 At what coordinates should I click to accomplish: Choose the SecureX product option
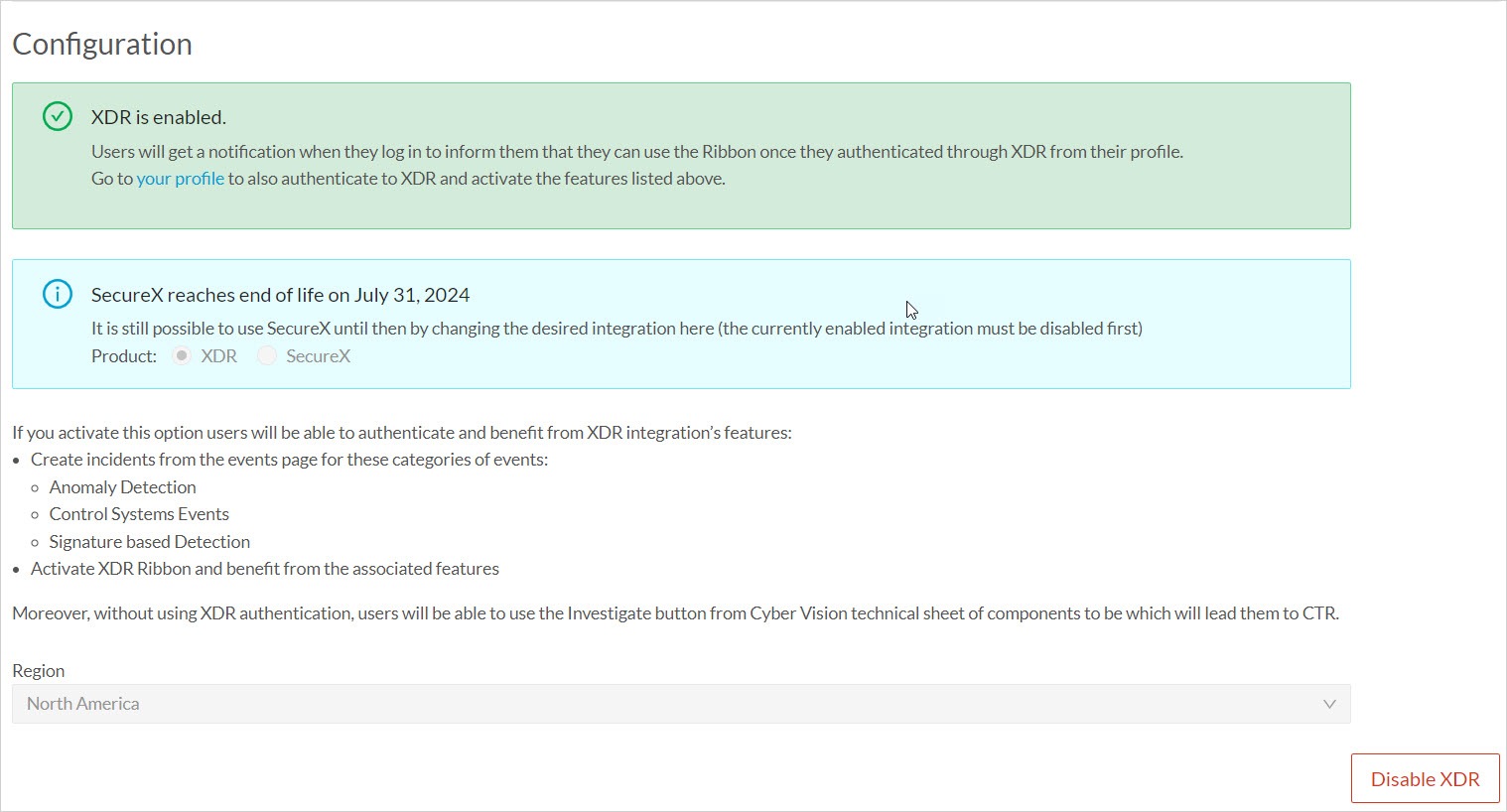tap(266, 355)
